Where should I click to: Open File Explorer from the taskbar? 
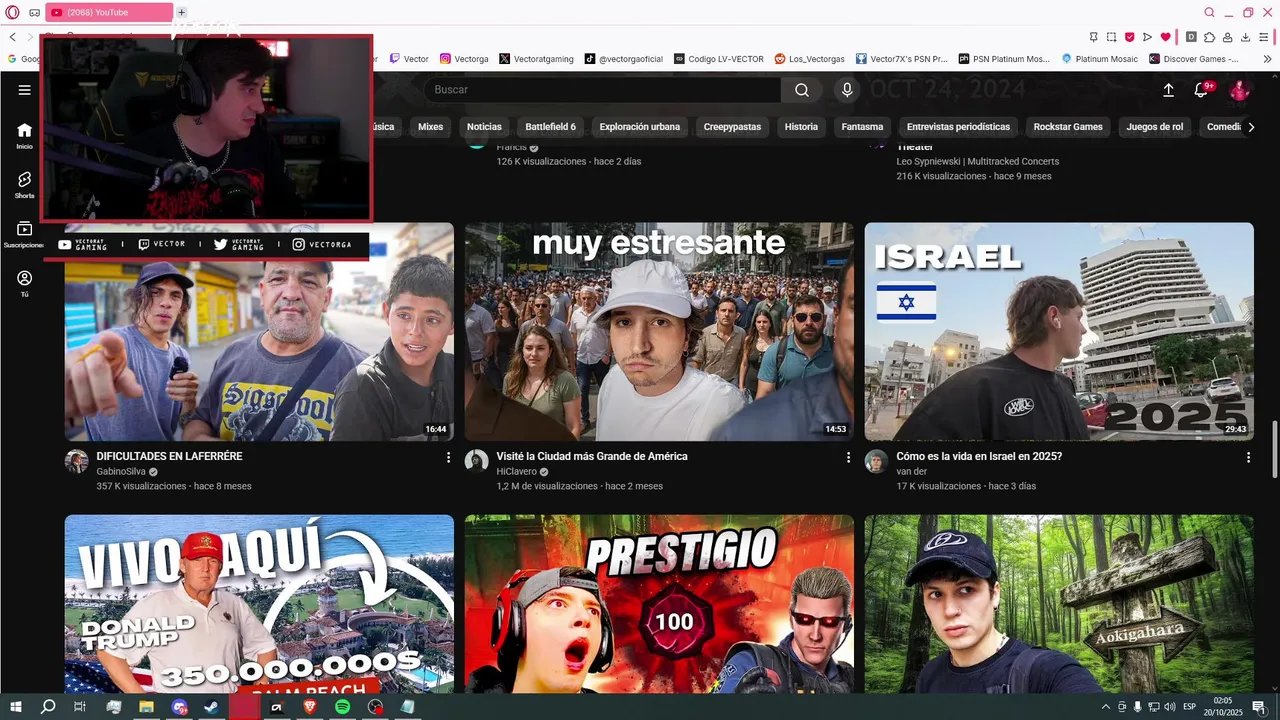pyautogui.click(x=146, y=707)
